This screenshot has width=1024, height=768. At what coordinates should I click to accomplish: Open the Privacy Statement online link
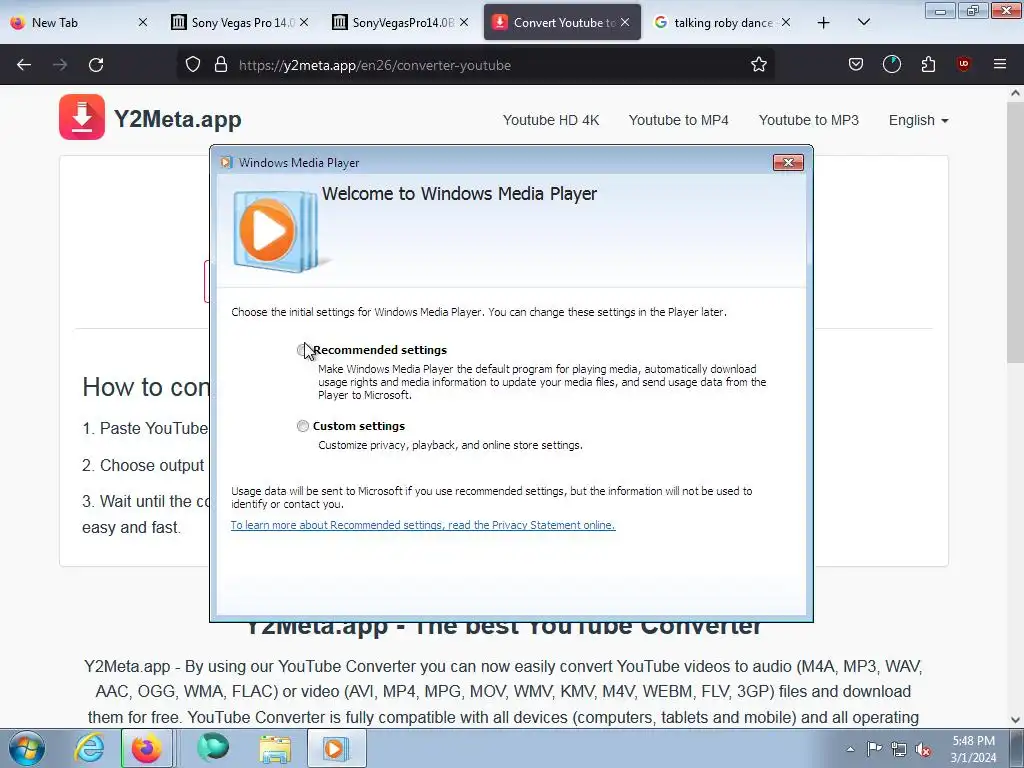point(423,525)
